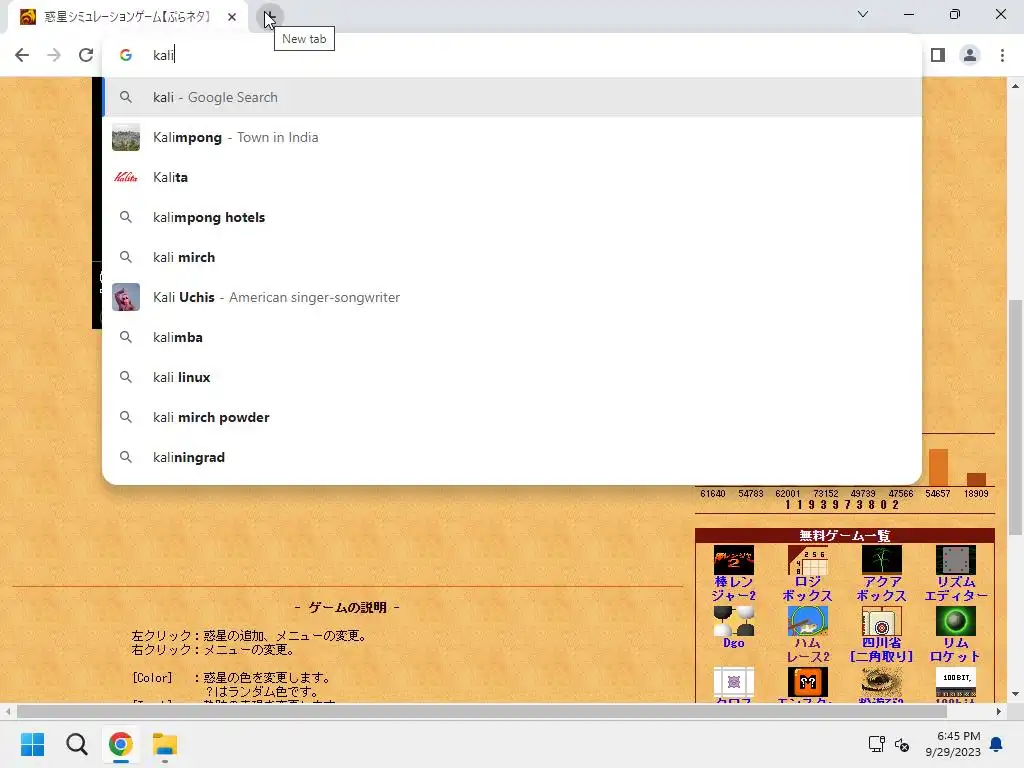Screen dimensions: 1024x768
Task: Click the horizontal page scrollbar thumb
Action: pyautogui.click(x=481, y=711)
